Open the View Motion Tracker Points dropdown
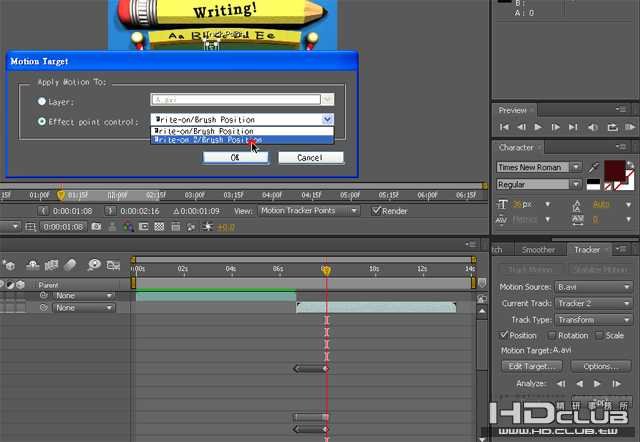The height and width of the screenshot is (442, 640). pyautogui.click(x=309, y=211)
